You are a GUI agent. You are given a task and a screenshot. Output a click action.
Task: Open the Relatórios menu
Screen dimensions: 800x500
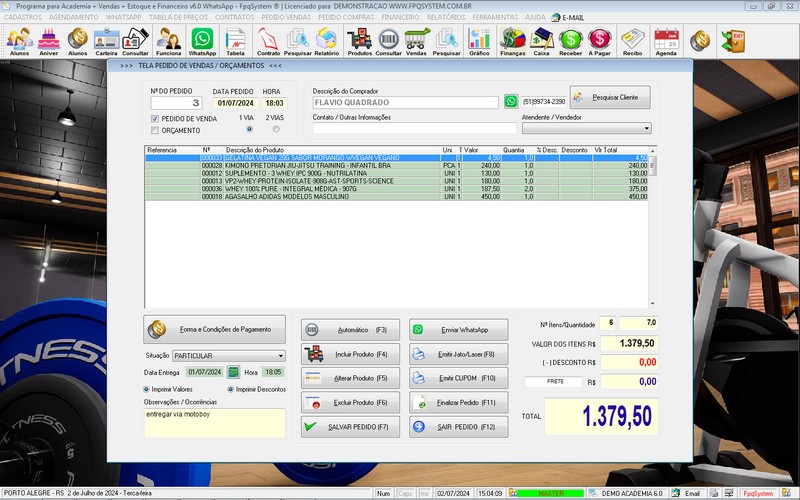coord(445,17)
